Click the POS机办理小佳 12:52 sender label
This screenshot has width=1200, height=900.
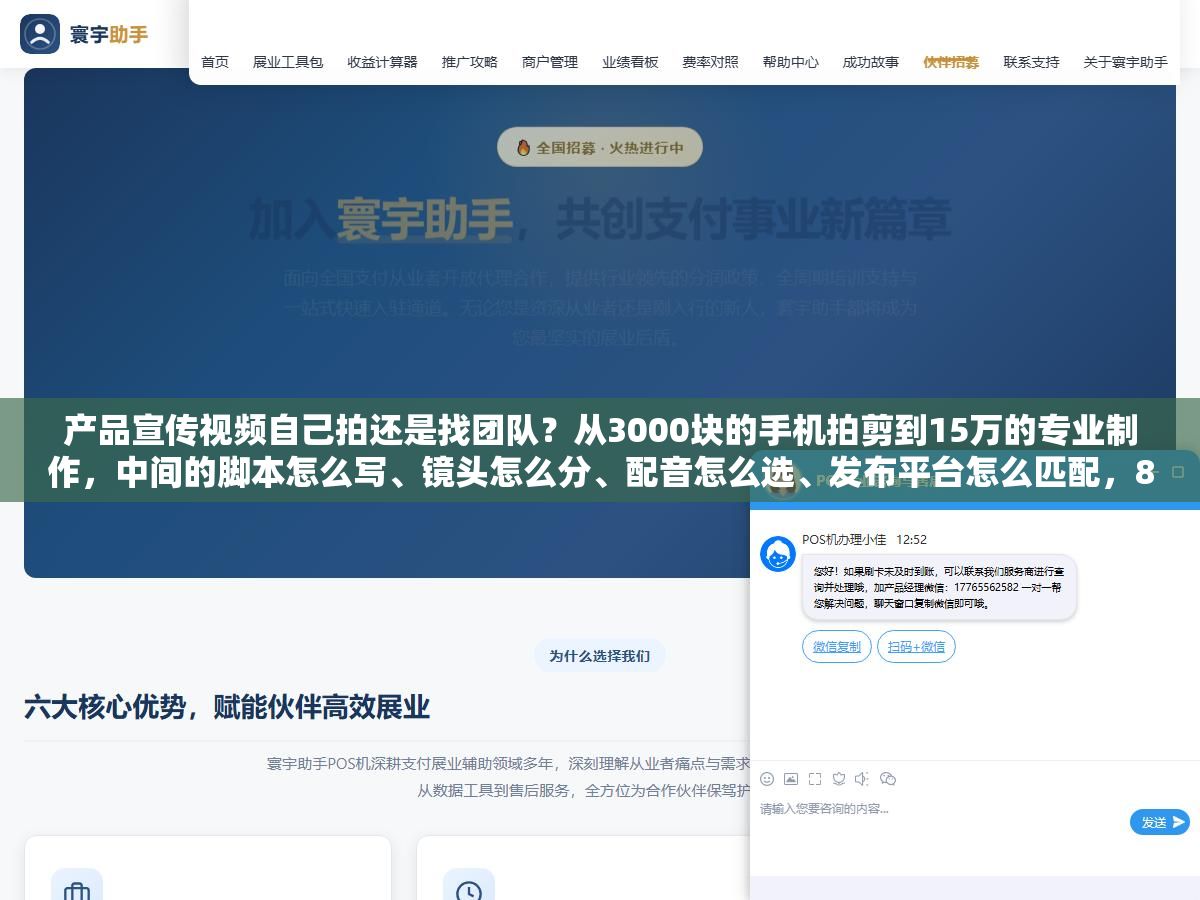(864, 539)
